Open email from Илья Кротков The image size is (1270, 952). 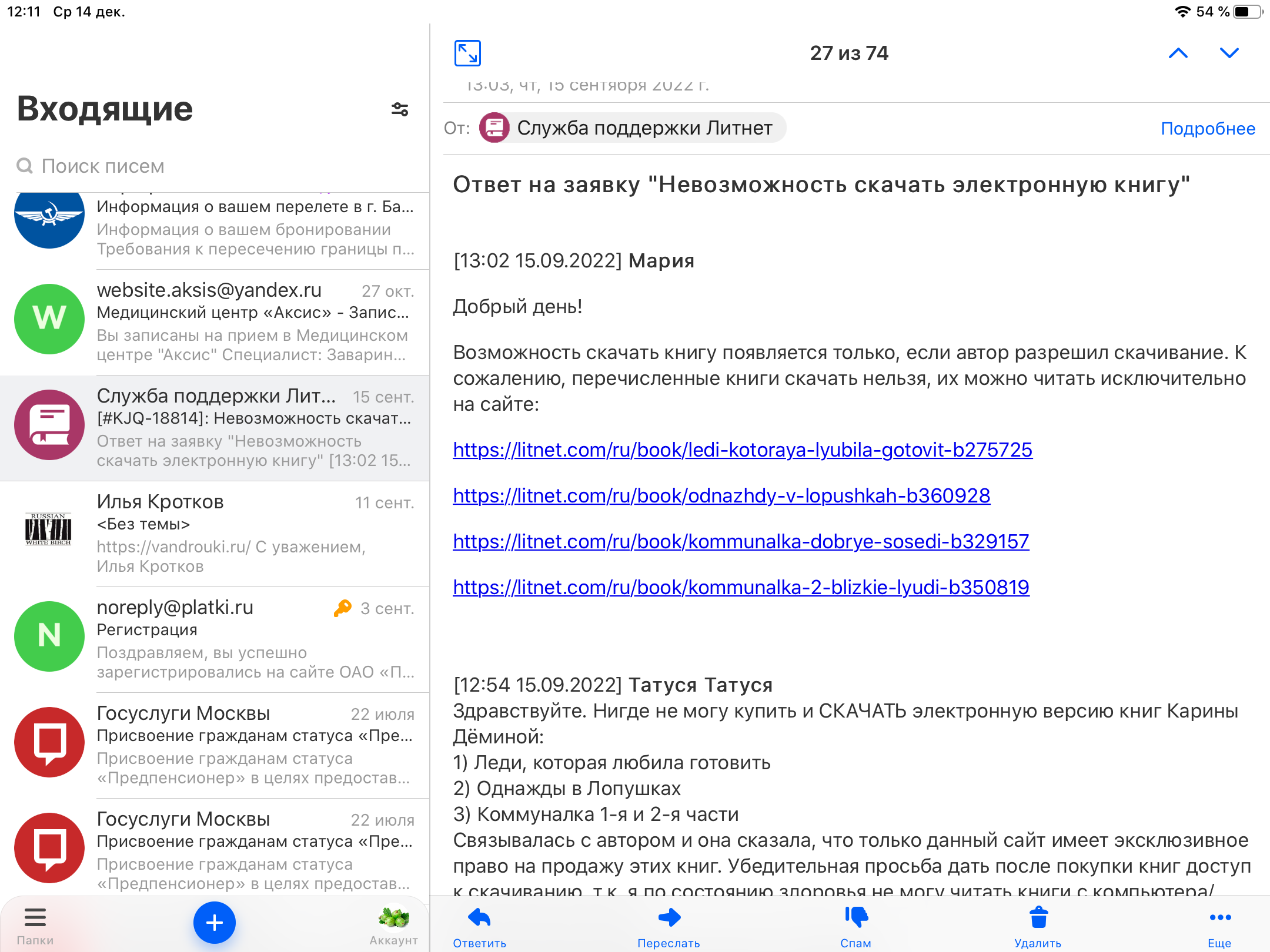click(254, 534)
